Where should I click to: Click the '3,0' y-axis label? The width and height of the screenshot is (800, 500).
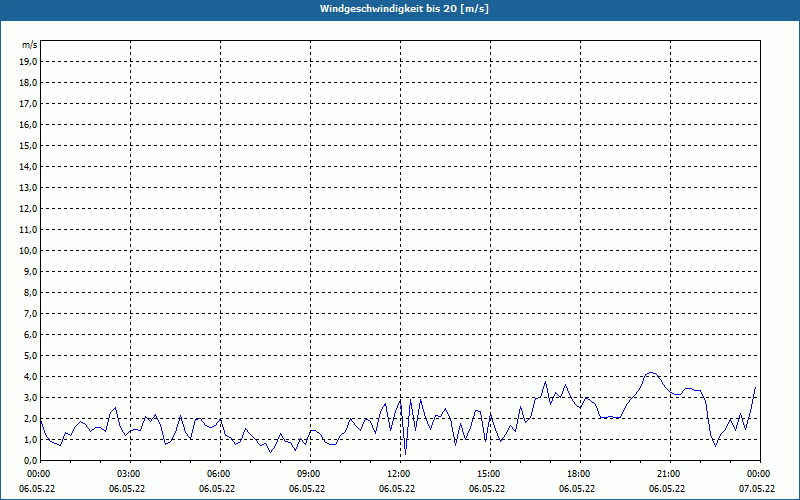pos(31,397)
